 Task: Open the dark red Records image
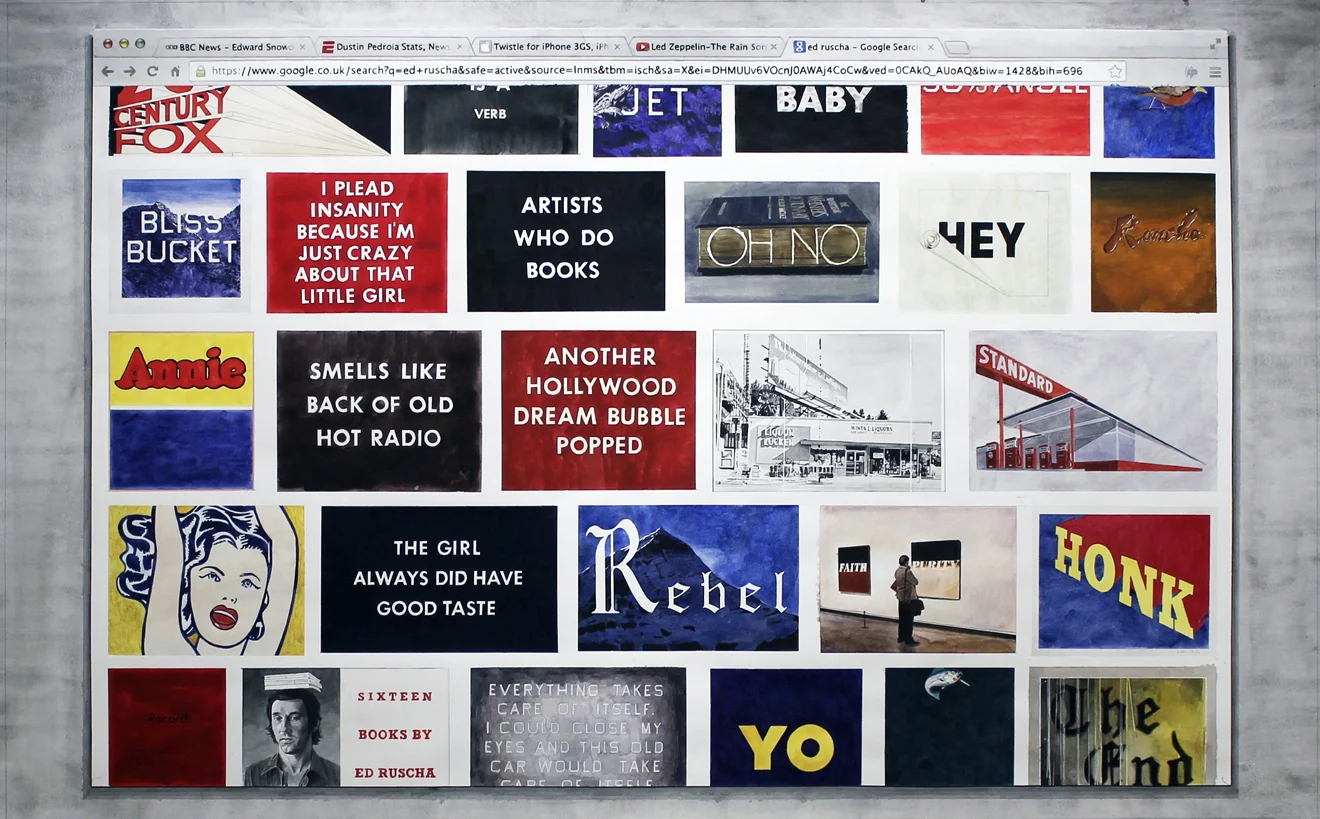click(167, 727)
